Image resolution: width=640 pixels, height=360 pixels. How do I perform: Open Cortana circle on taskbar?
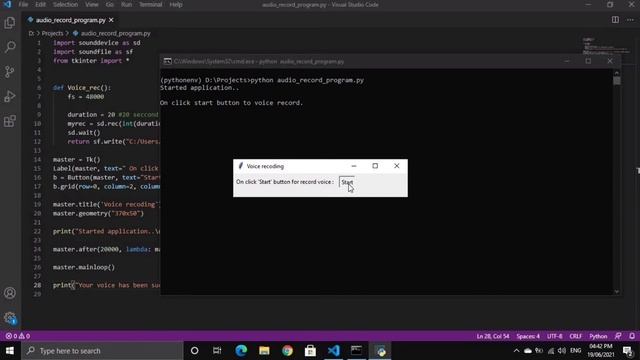point(194,351)
